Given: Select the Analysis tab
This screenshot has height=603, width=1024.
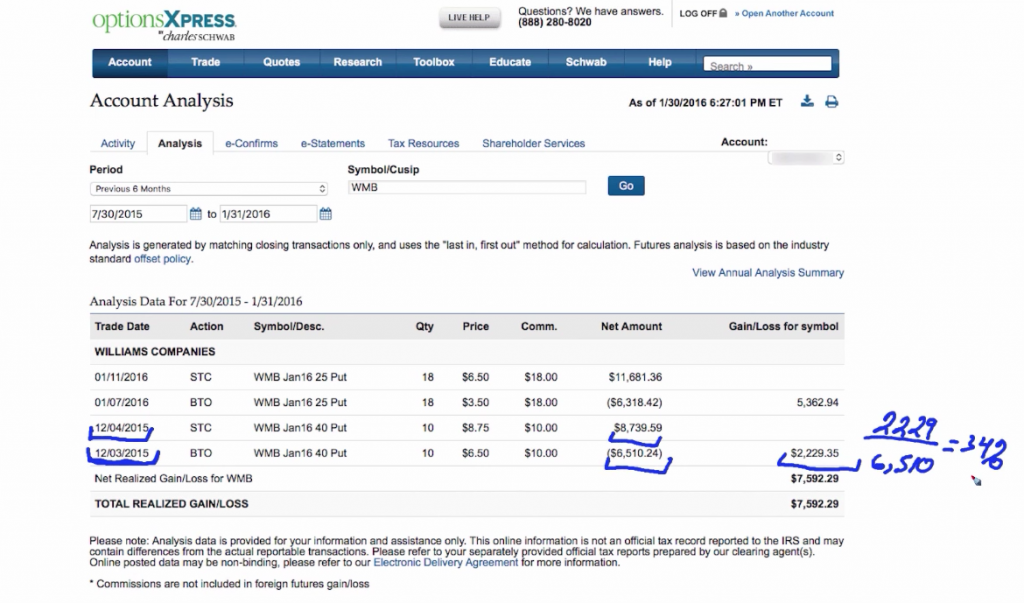Looking at the screenshot, I should pos(180,143).
